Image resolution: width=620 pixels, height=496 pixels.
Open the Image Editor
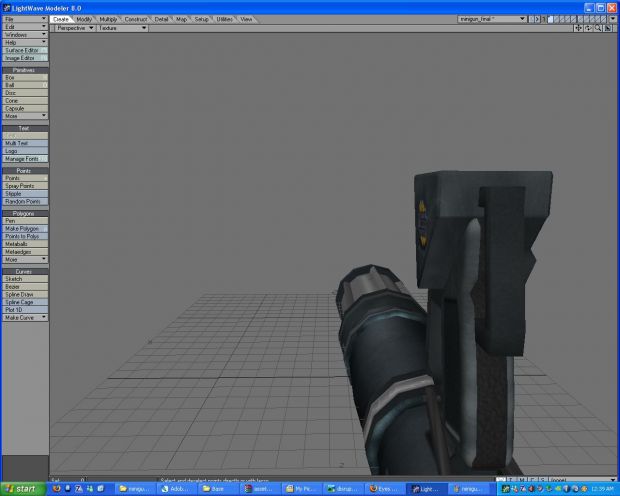pos(25,58)
